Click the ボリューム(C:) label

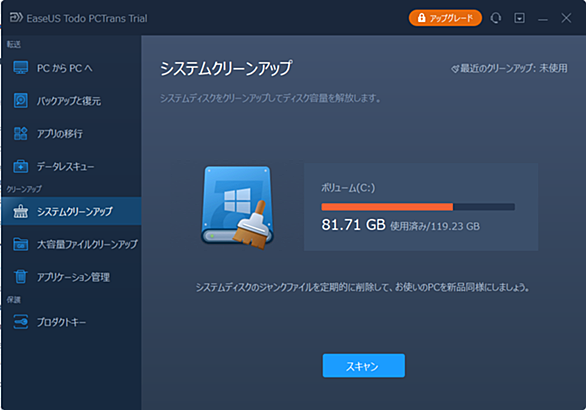[348, 188]
